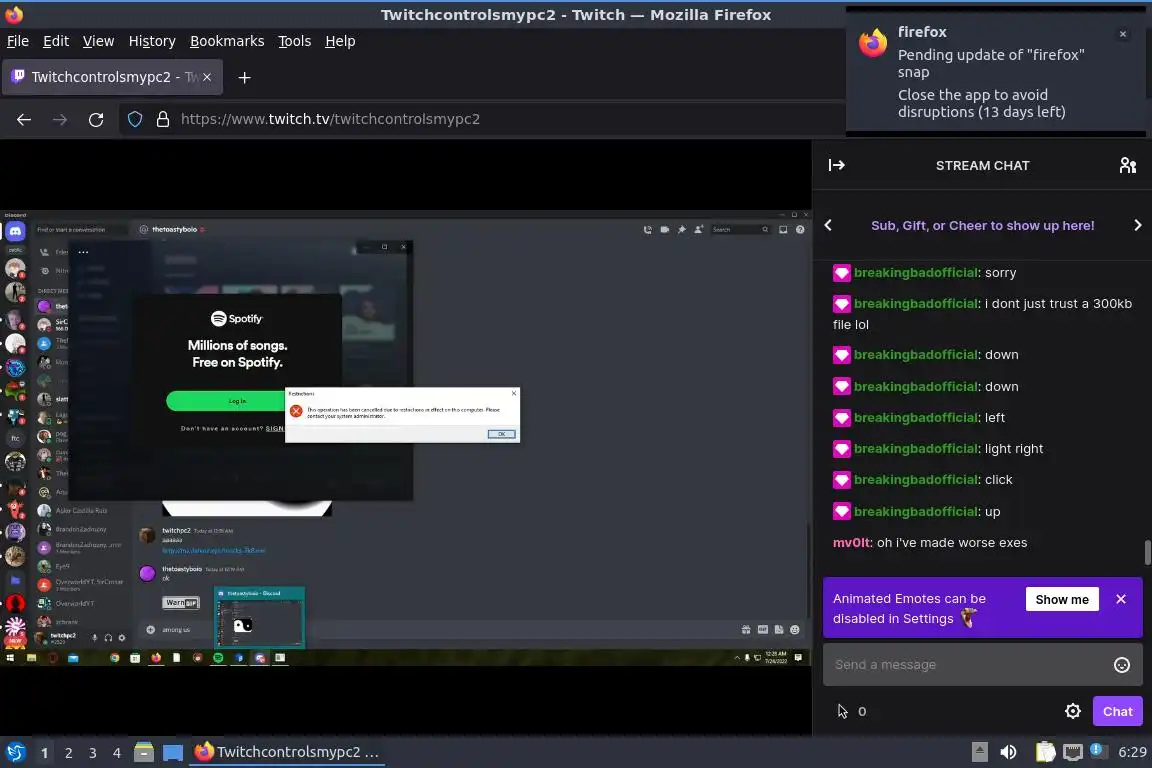
Task: Open the file manager from taskbar
Action: [x=144, y=752]
